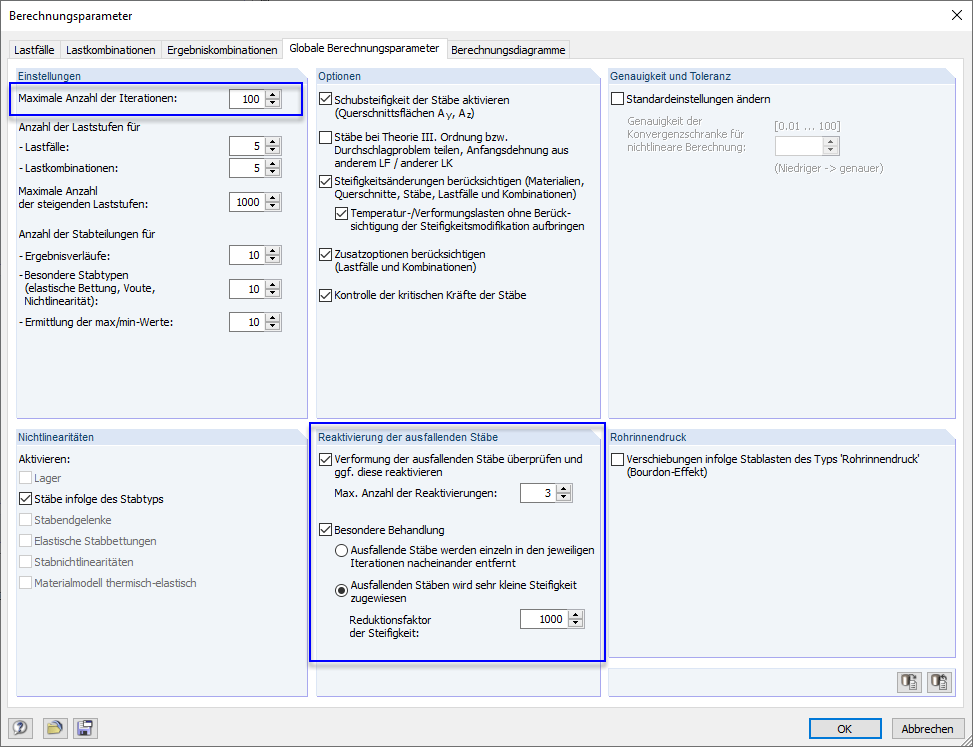Open the Berechnungsdiagramme tab

click(510, 48)
